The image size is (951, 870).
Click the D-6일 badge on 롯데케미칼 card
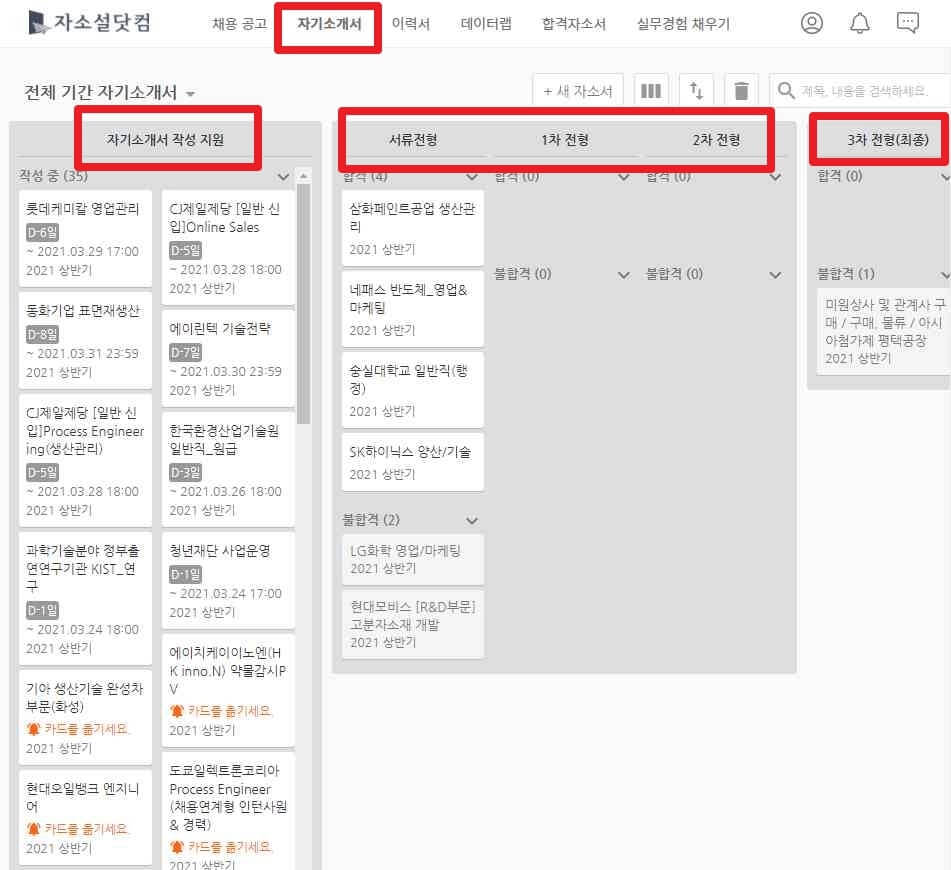42,232
